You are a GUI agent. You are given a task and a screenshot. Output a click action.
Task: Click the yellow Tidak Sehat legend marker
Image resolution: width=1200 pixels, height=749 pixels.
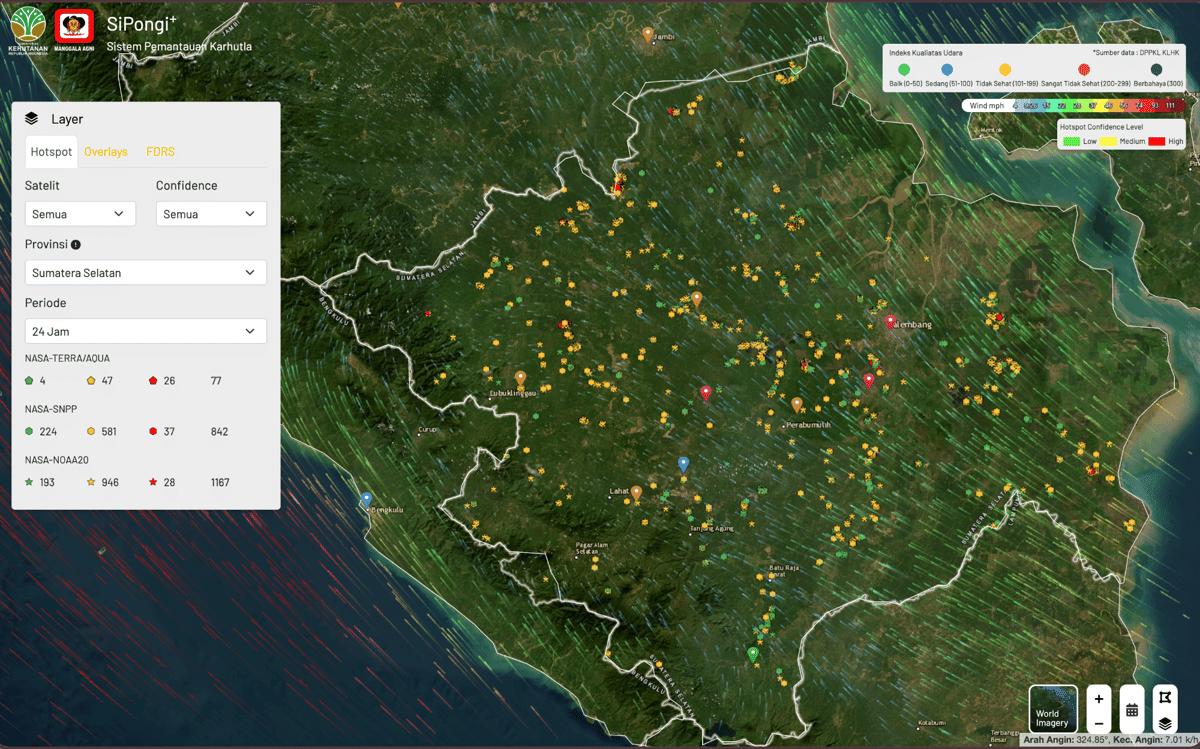(x=1005, y=69)
